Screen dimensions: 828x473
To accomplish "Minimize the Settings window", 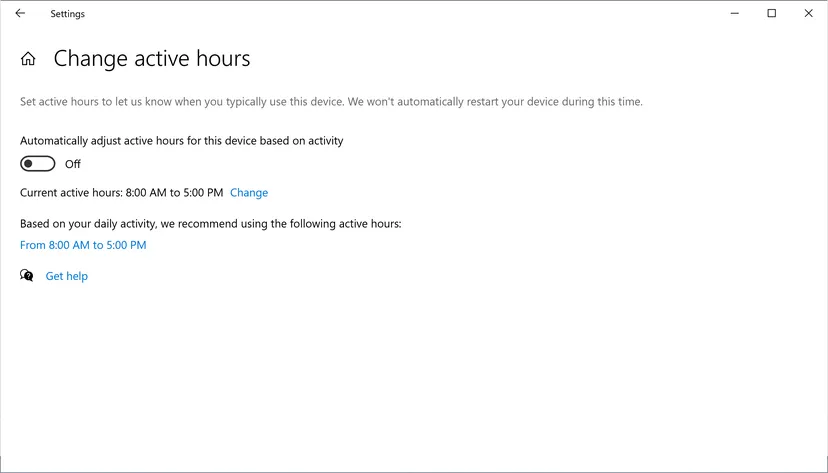I will coord(735,14).
